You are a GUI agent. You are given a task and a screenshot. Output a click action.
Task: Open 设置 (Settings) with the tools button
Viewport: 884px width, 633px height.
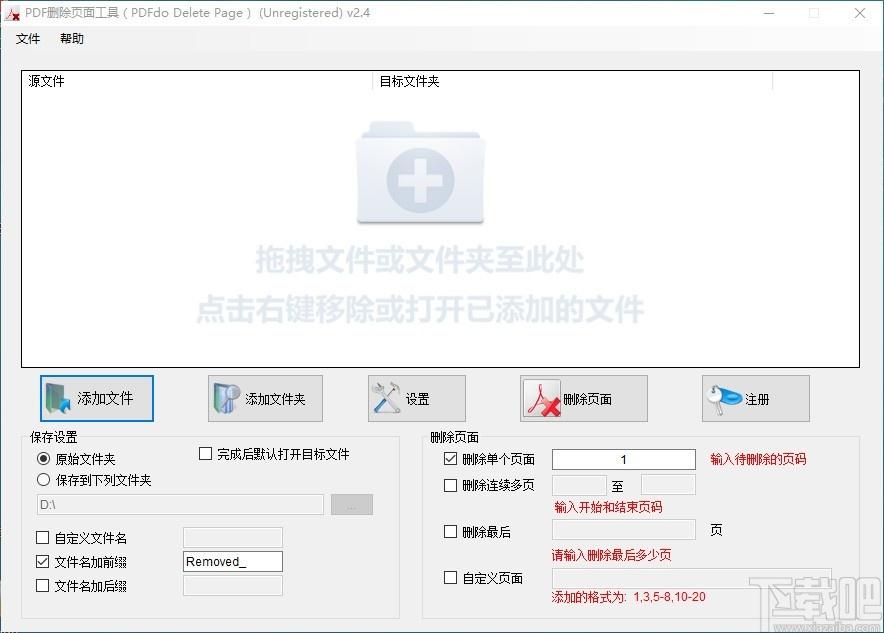pos(417,399)
